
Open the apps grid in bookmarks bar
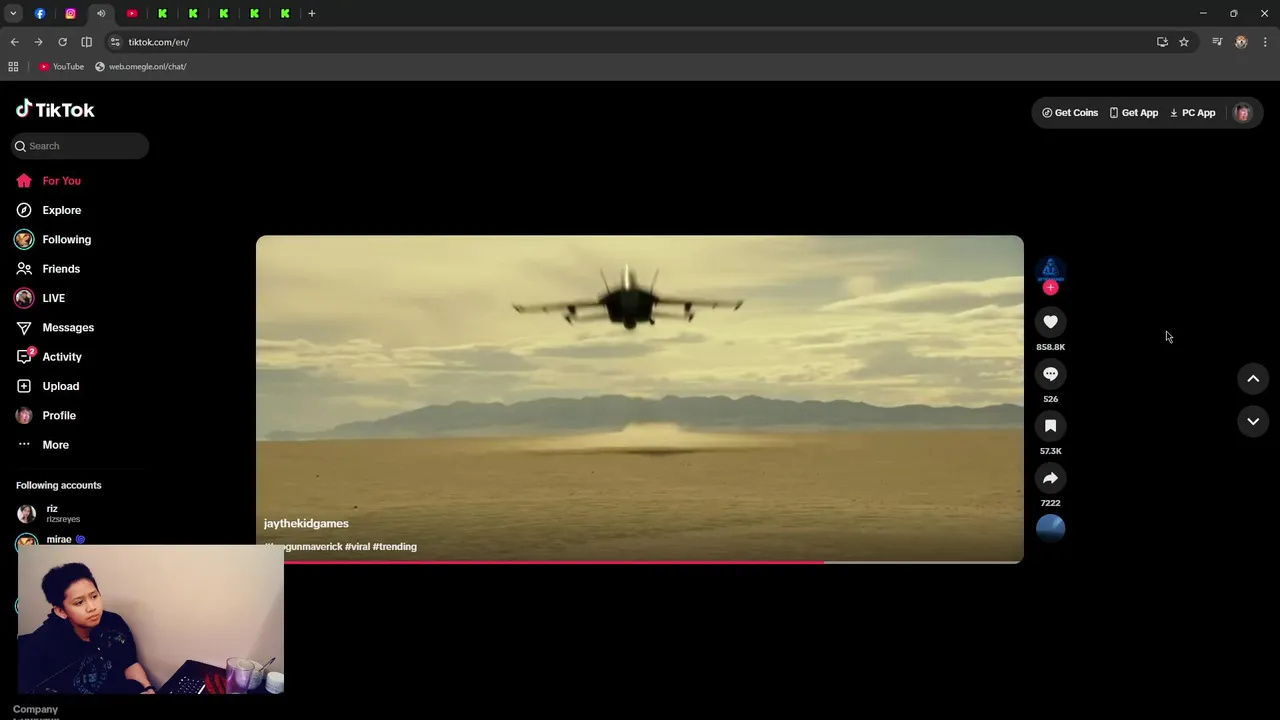click(x=13, y=66)
